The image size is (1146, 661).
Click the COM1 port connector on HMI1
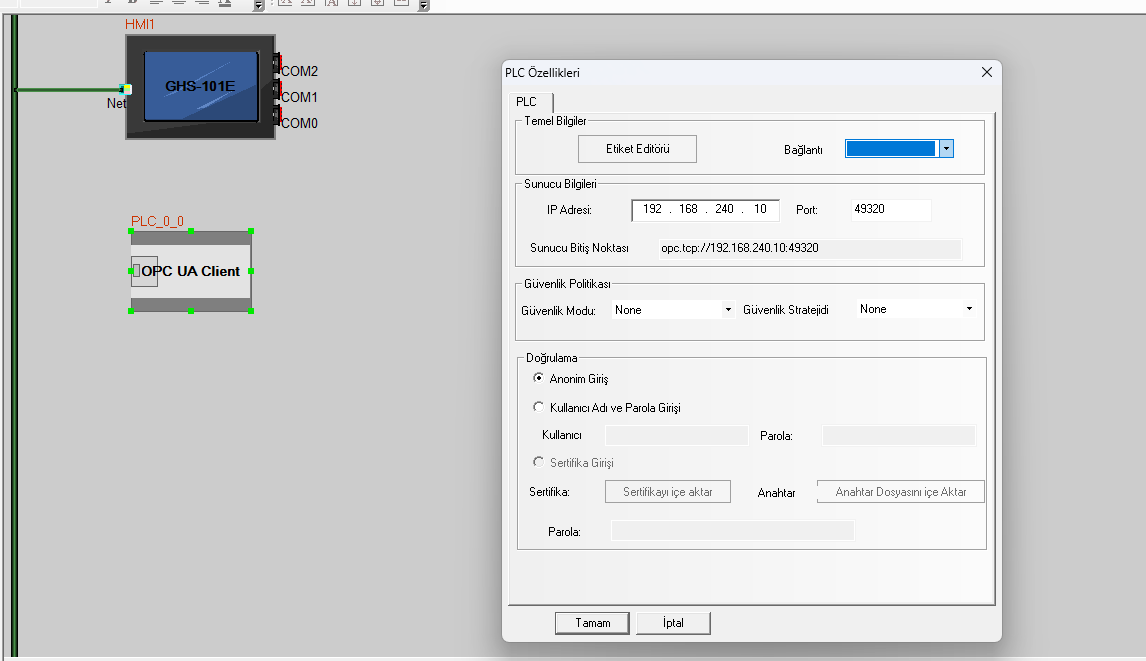tap(277, 89)
